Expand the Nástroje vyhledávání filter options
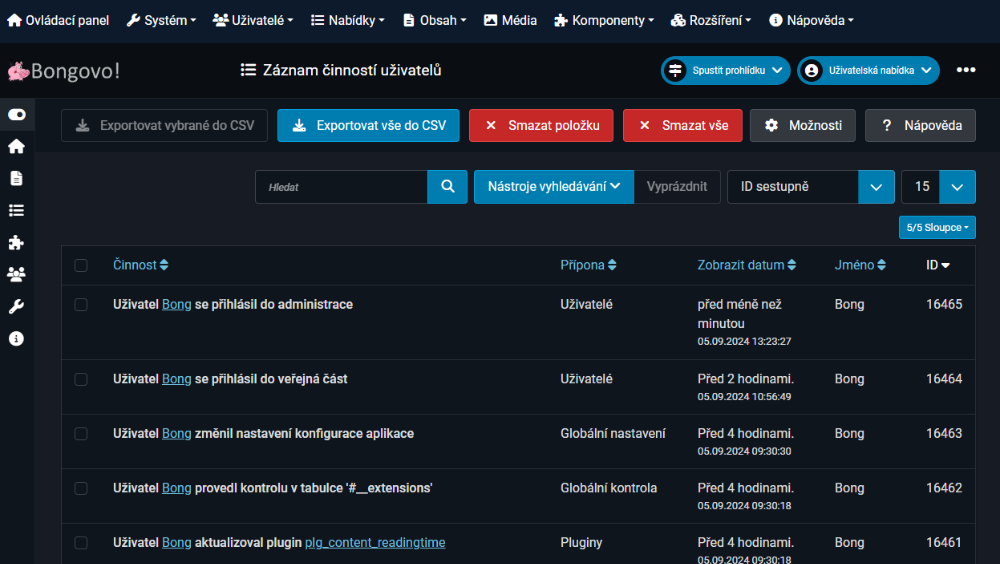1000x564 pixels. [553, 187]
